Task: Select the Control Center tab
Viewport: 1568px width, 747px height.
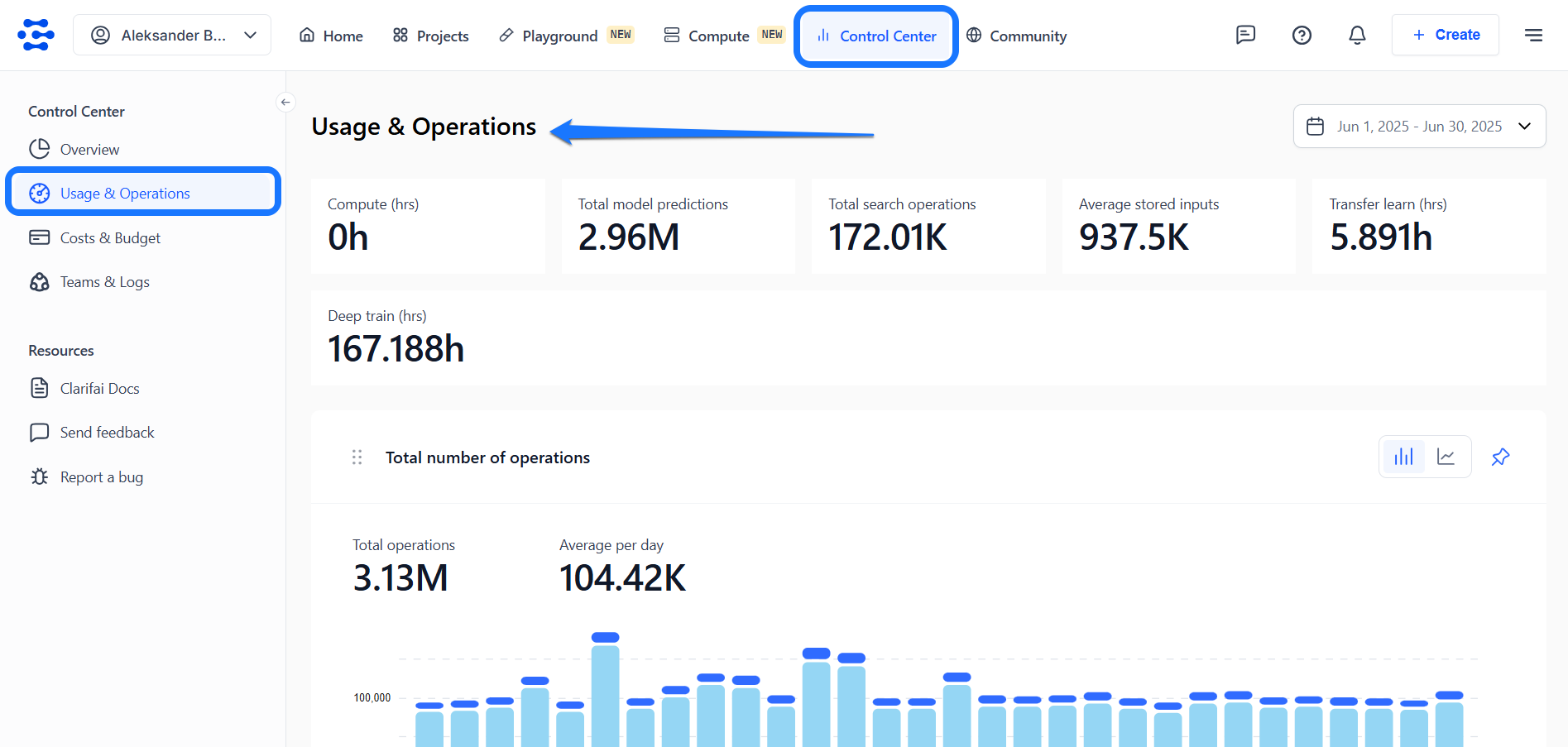Action: tap(876, 36)
